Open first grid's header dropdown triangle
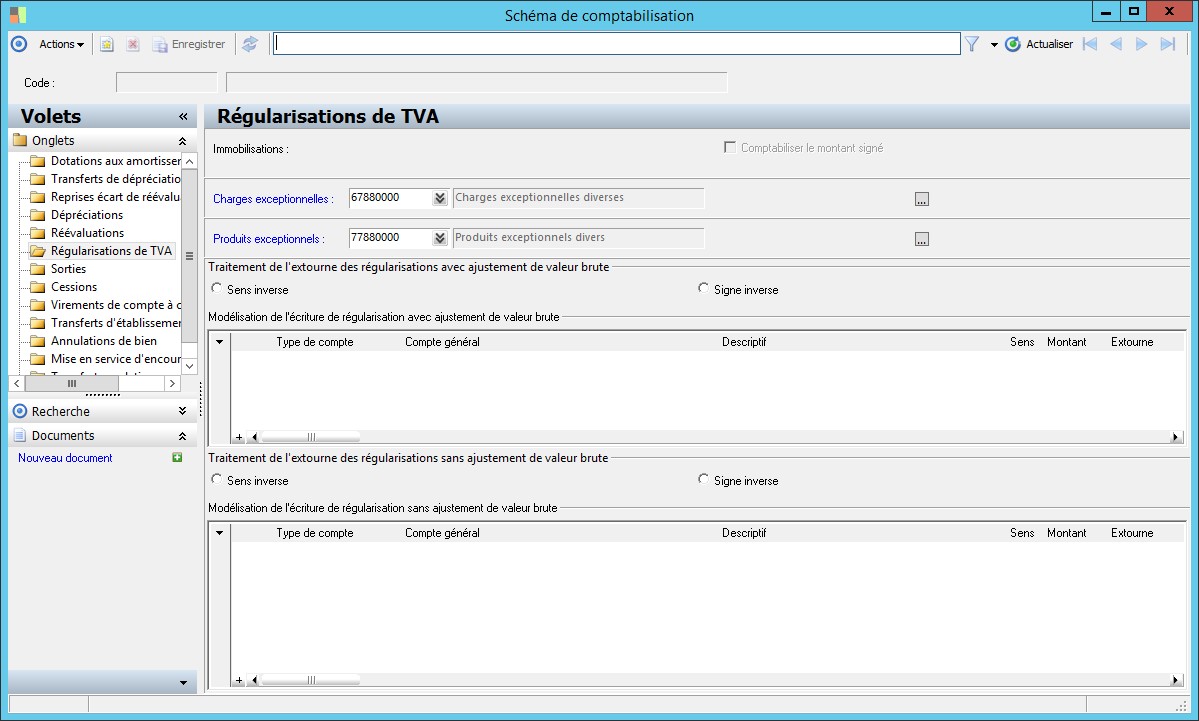 [x=219, y=342]
